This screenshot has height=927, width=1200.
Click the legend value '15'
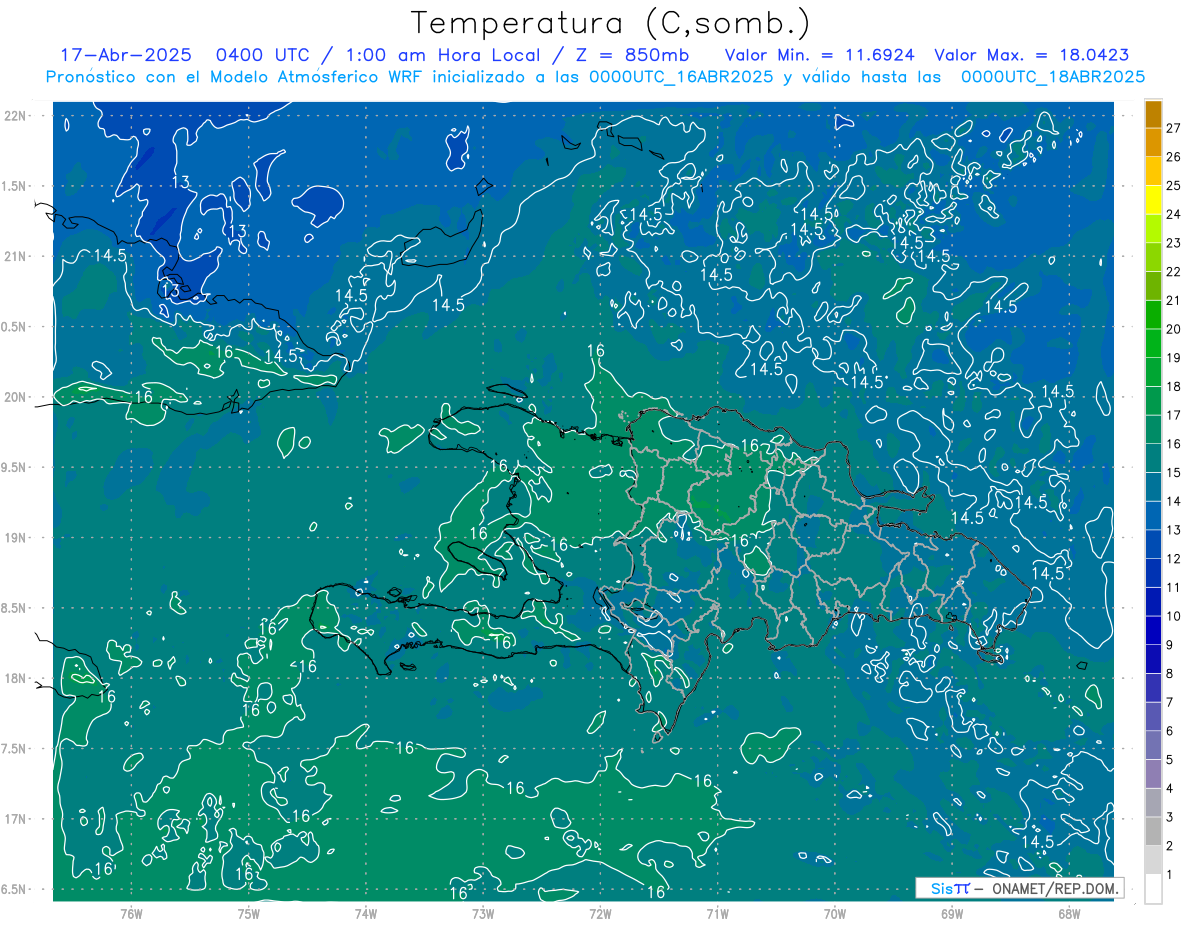click(1174, 472)
